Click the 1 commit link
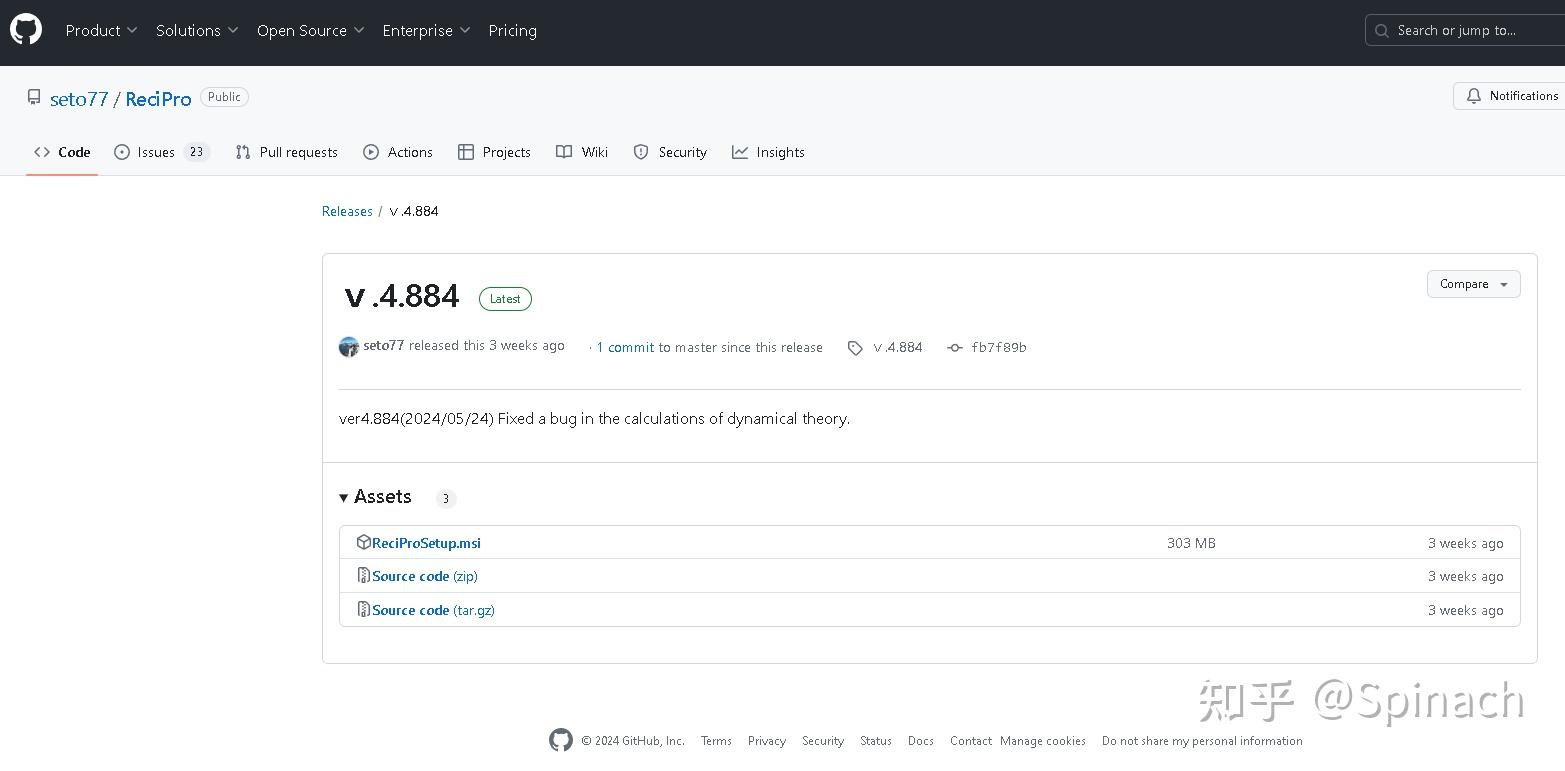1565x771 pixels. pyautogui.click(x=625, y=348)
